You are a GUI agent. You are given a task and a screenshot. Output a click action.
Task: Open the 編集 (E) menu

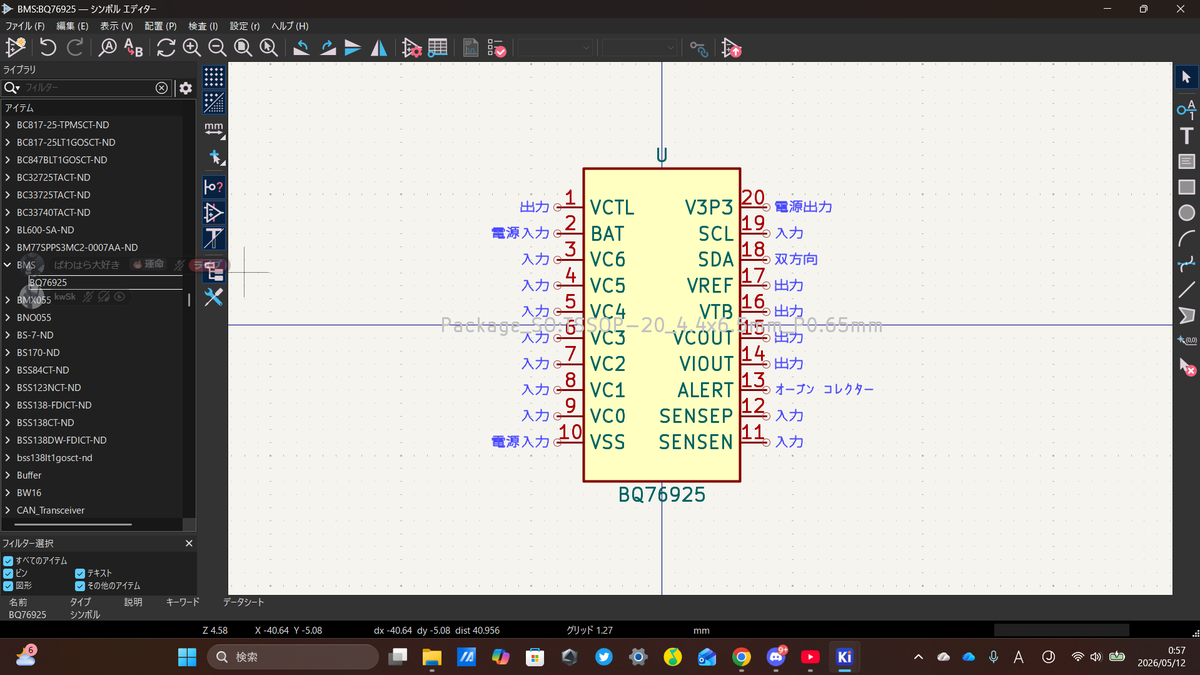[72, 25]
